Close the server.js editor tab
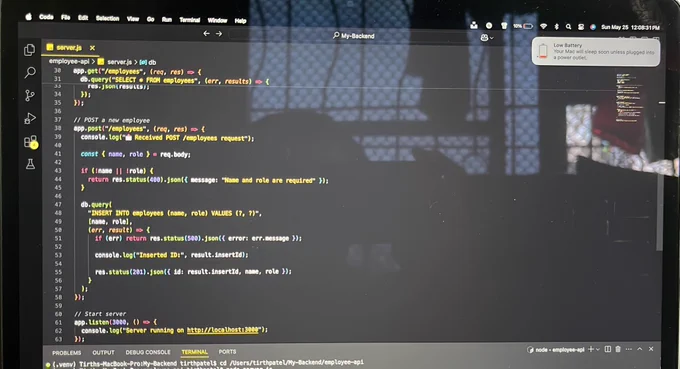The height and width of the screenshot is (369, 680). coord(92,48)
